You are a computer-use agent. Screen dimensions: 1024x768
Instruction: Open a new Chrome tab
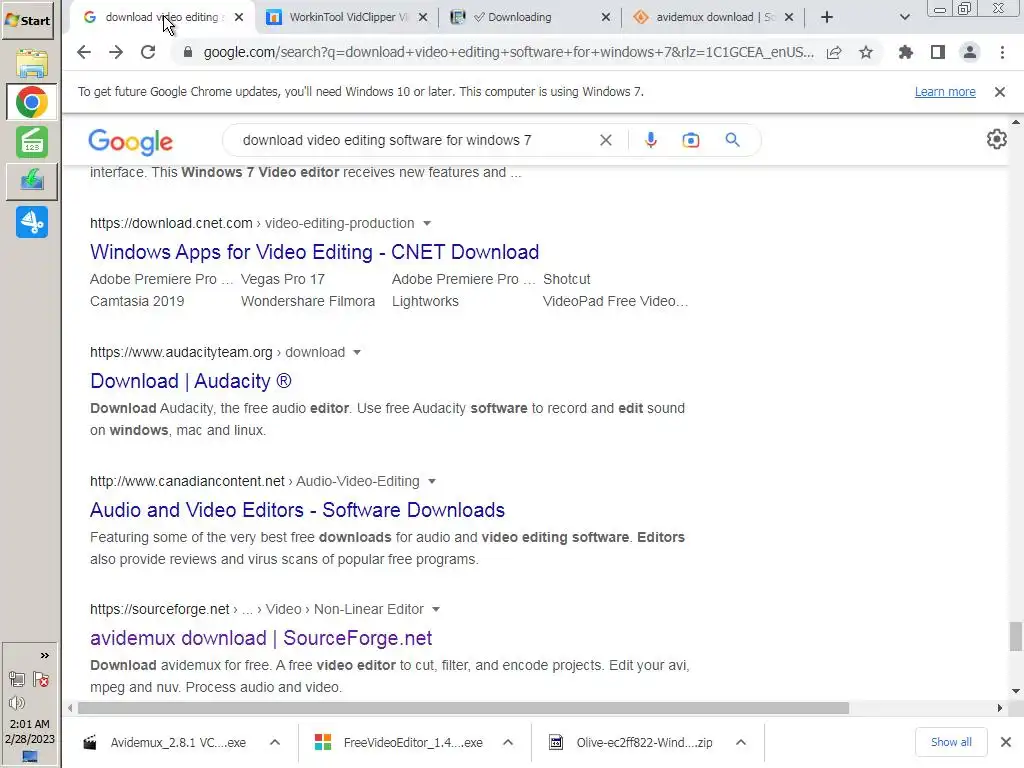827,17
